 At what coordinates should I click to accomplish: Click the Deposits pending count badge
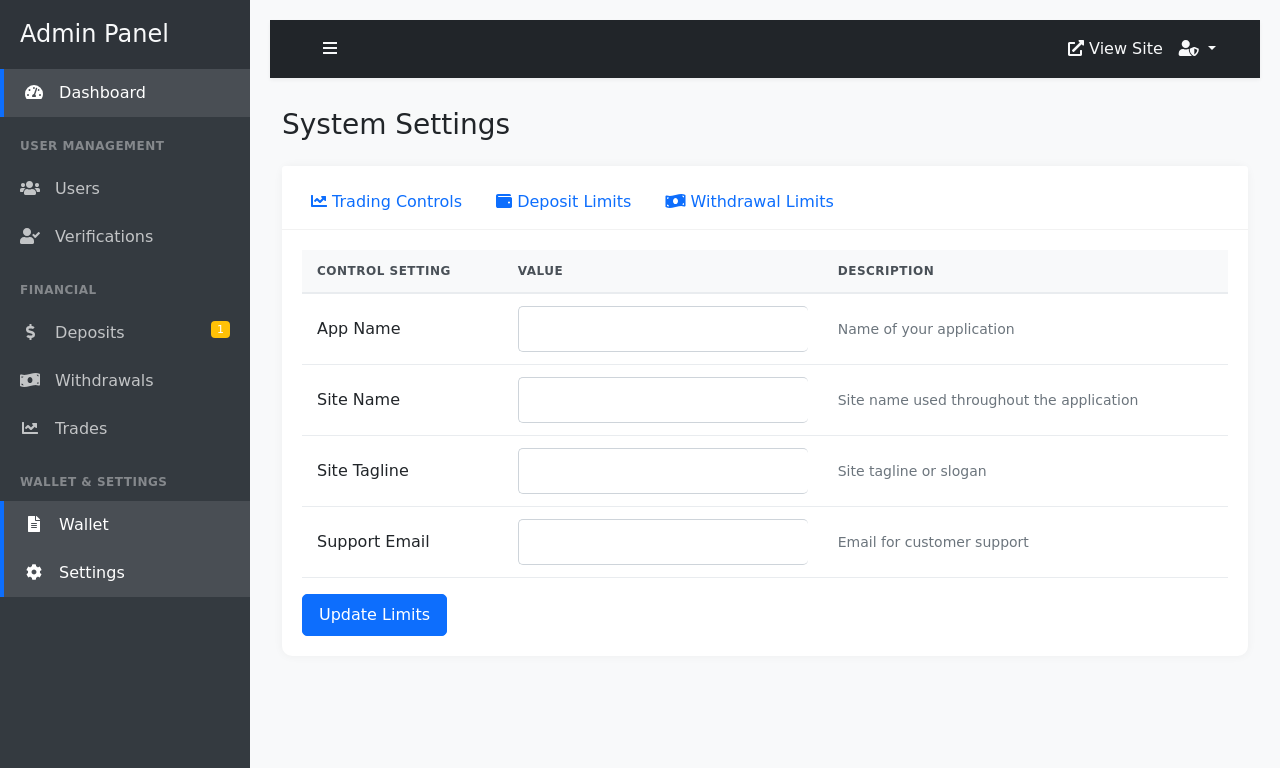220,329
